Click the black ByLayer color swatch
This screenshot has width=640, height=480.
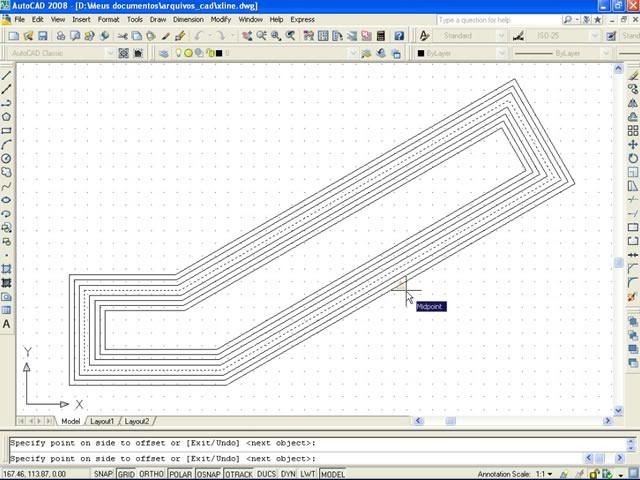click(x=421, y=53)
